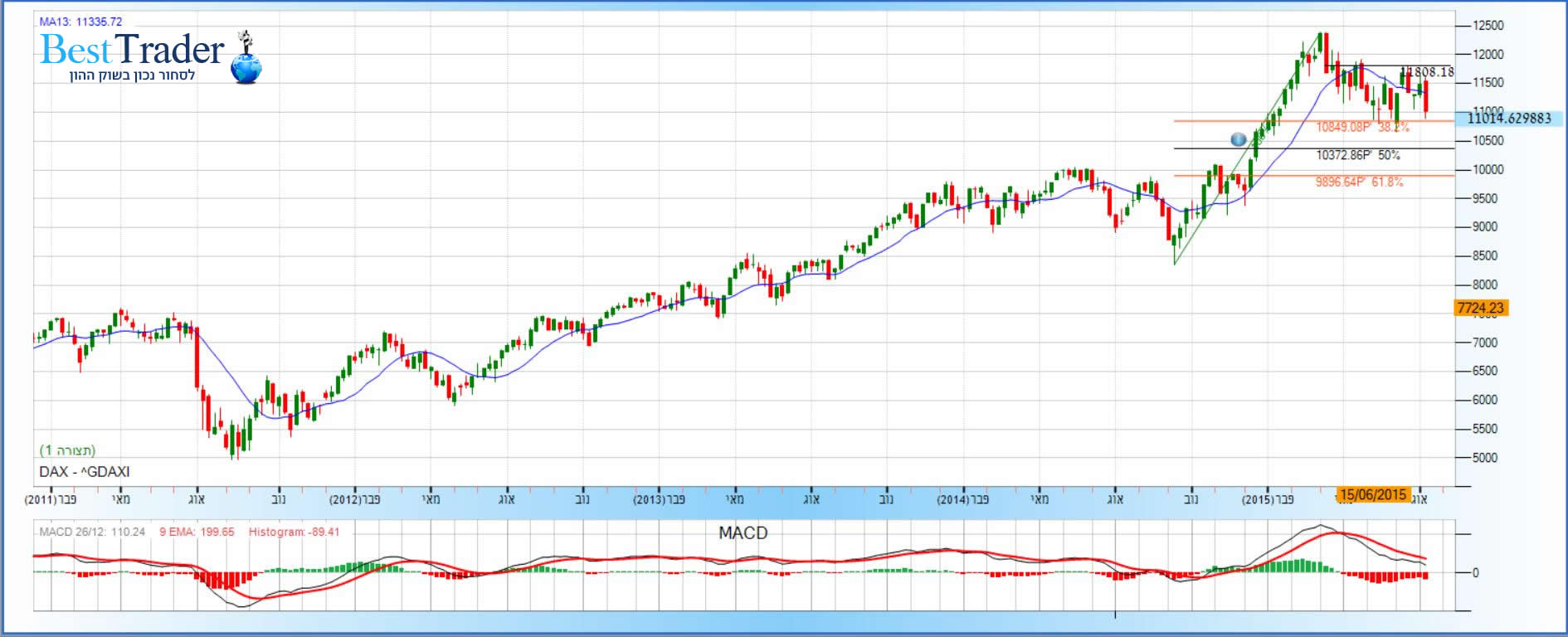Click the 11808.18 resistance price label
The image size is (1568, 637).
[1429, 72]
